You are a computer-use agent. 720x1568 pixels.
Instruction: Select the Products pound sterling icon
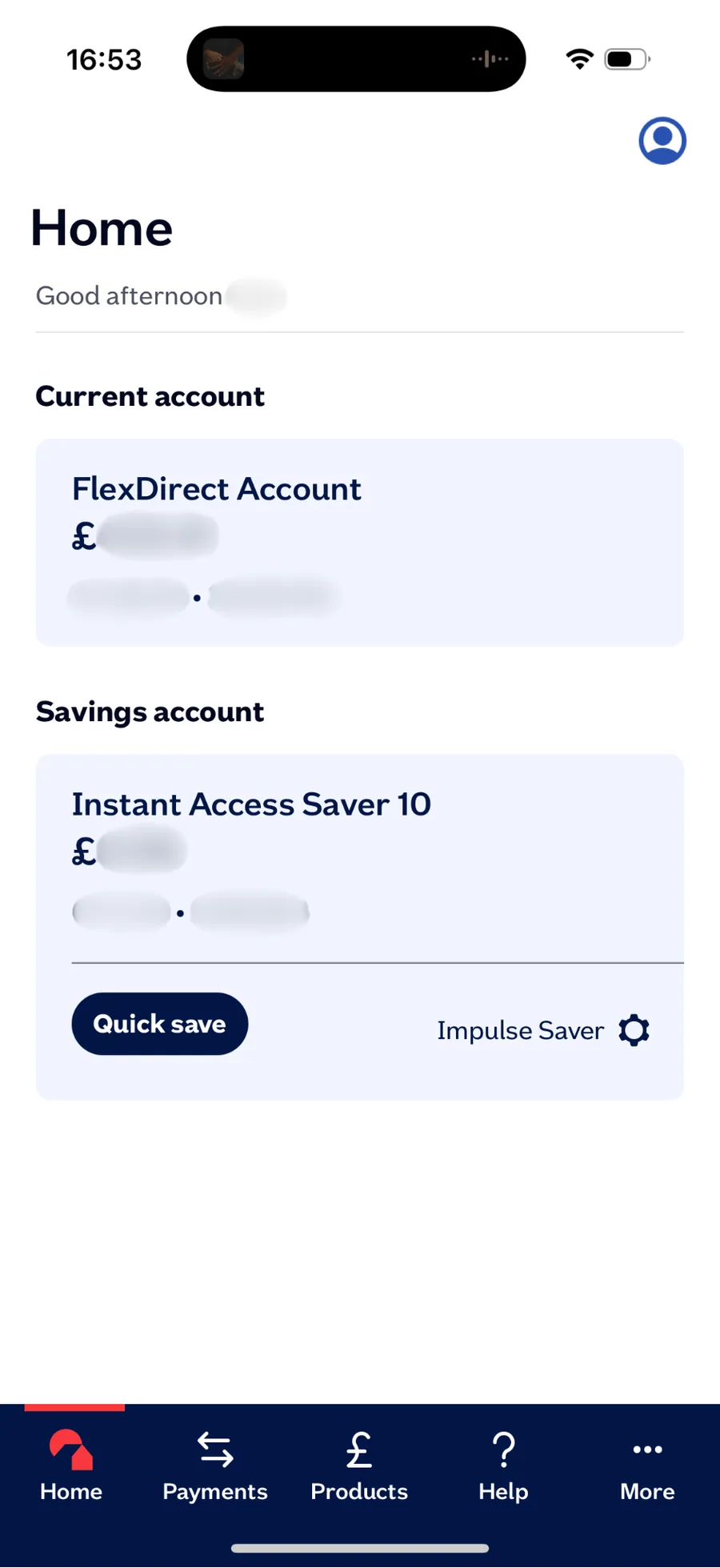click(x=358, y=1449)
